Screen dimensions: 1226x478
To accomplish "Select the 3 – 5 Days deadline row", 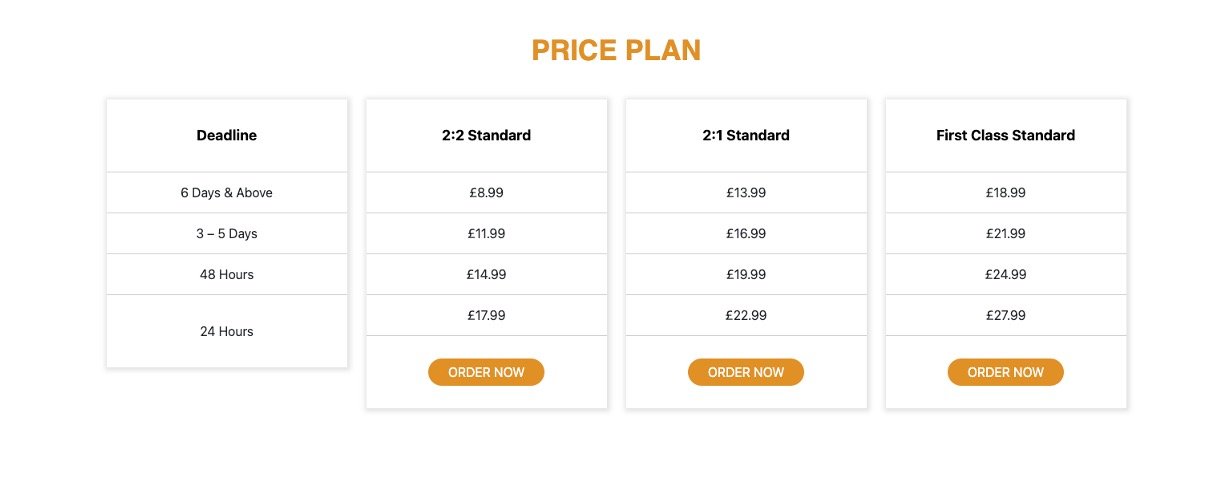I will coord(226,234).
